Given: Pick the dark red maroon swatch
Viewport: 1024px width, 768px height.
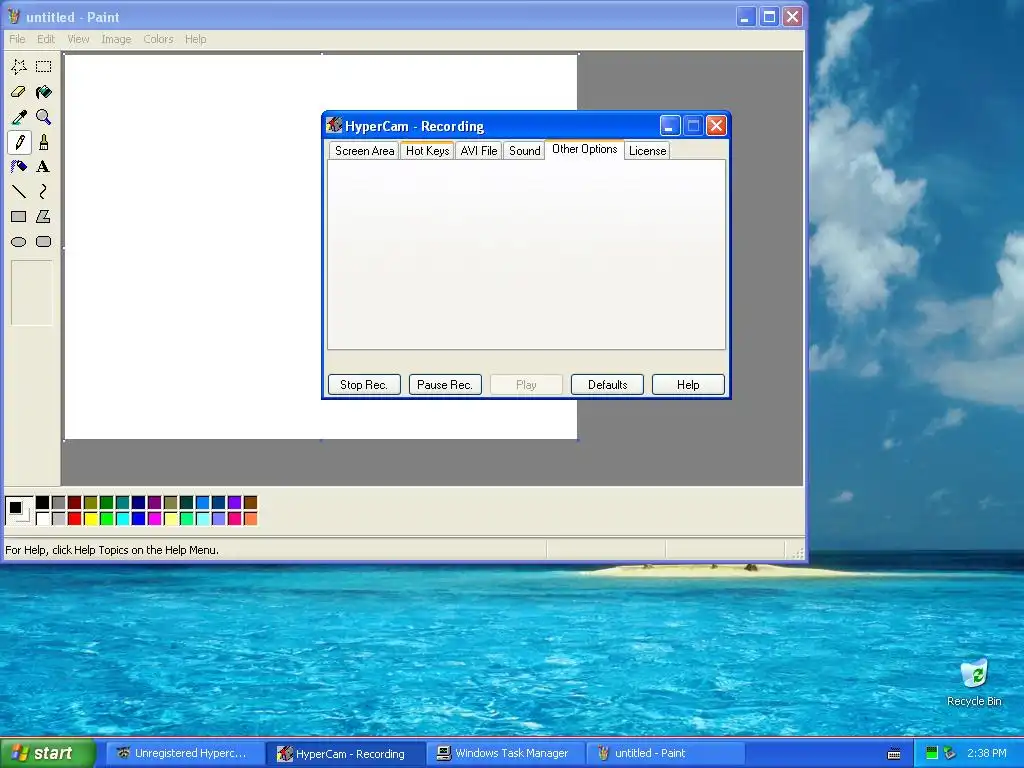Looking at the screenshot, I should 74,502.
